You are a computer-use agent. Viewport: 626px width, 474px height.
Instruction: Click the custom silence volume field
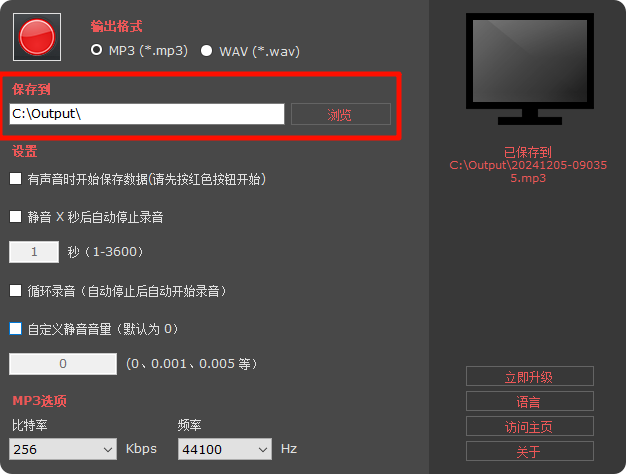coord(63,363)
